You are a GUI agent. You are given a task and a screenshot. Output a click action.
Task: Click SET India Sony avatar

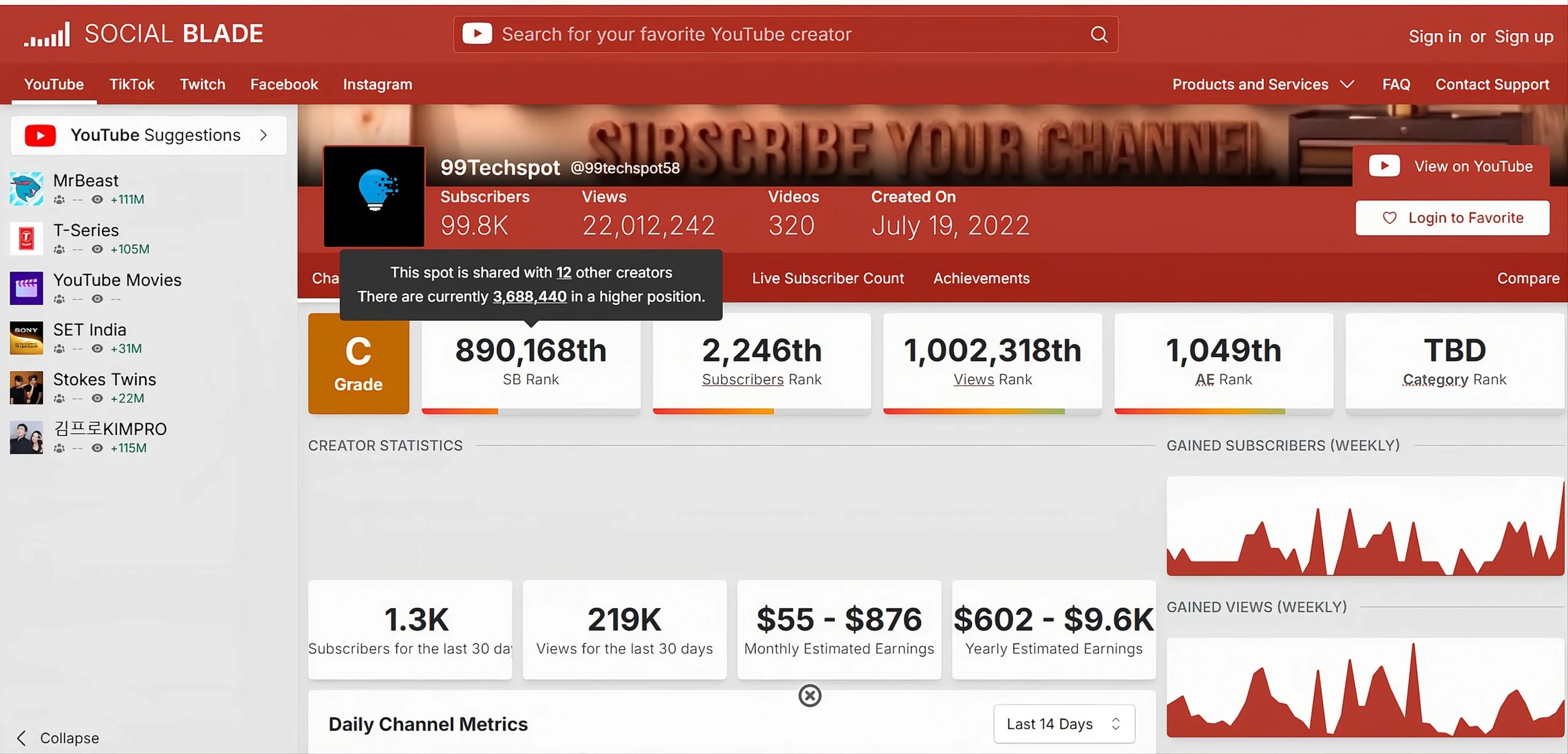coord(26,337)
